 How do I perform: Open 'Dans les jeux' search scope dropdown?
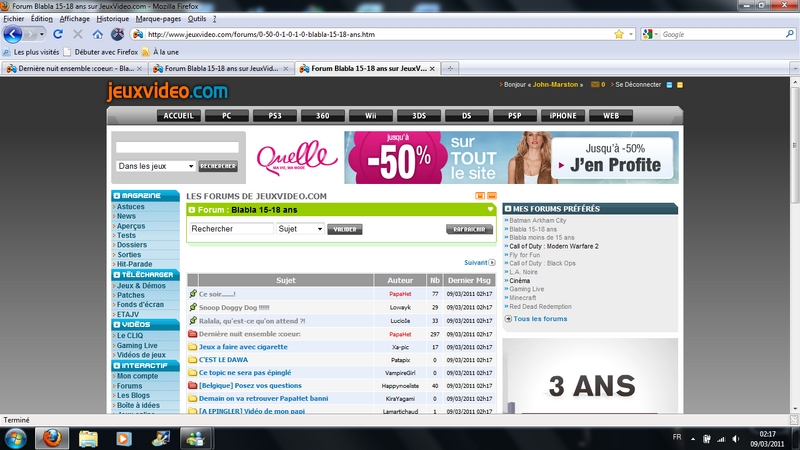point(156,166)
